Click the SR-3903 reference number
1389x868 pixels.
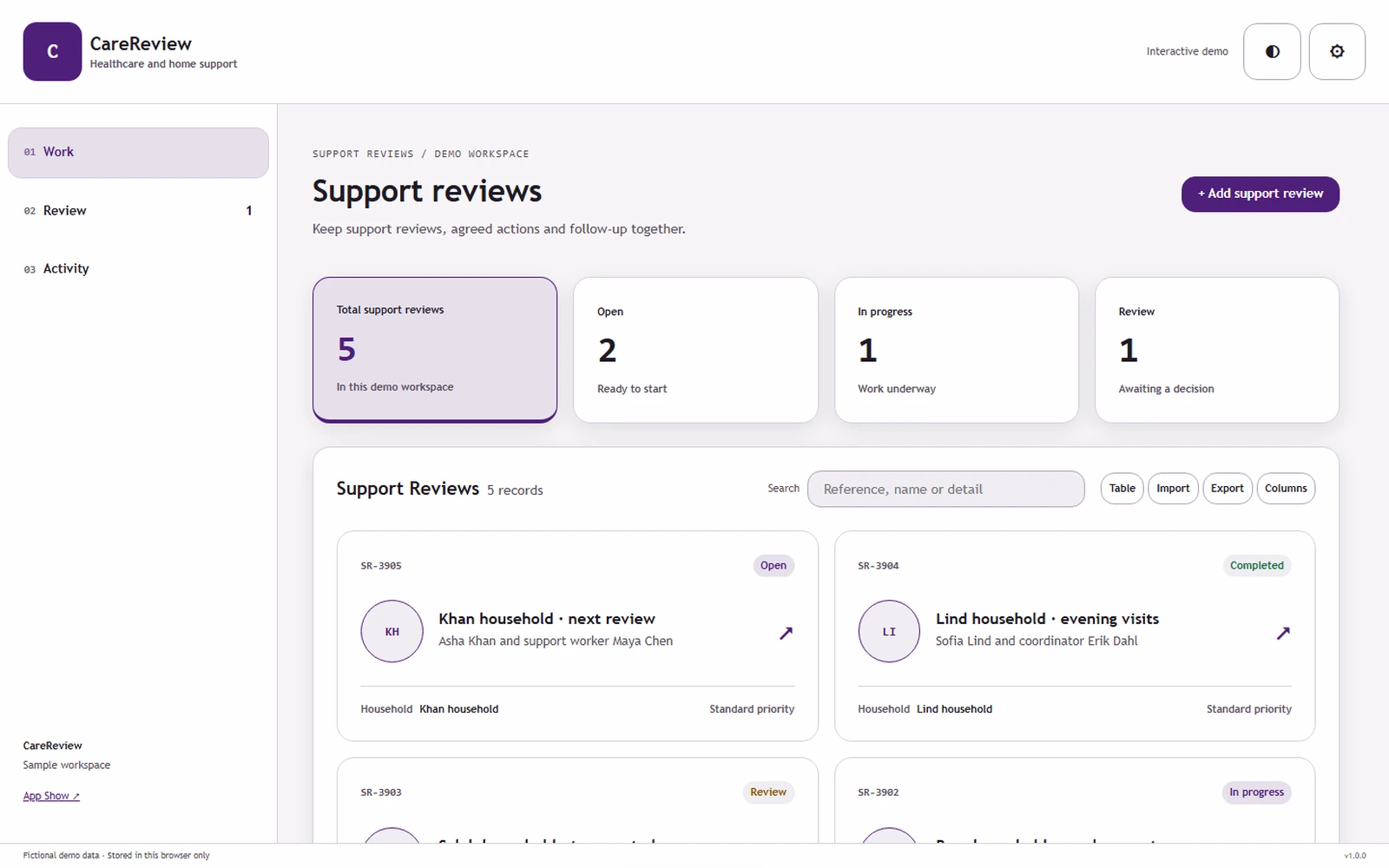(x=381, y=792)
